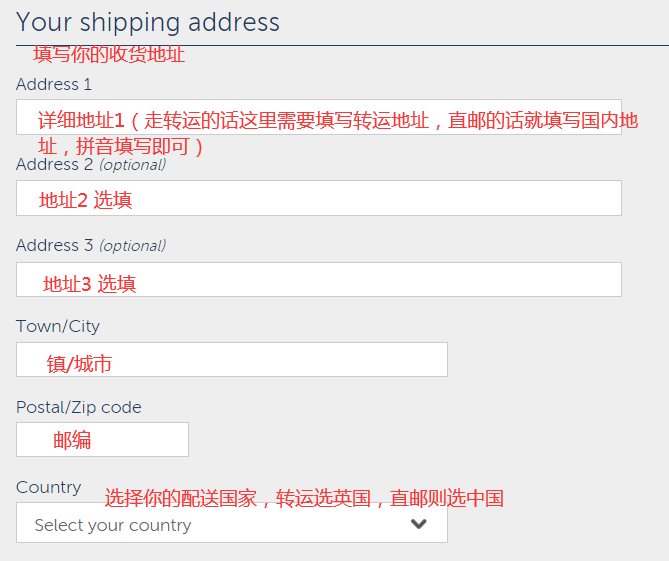Click the "Address 3 (optional)" label

91,245
